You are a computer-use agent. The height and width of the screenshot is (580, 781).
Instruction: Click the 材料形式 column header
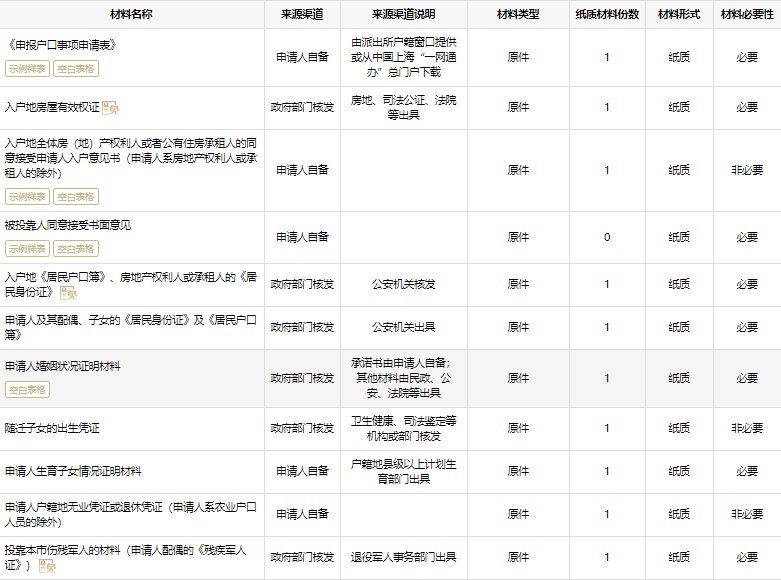[x=679, y=14]
